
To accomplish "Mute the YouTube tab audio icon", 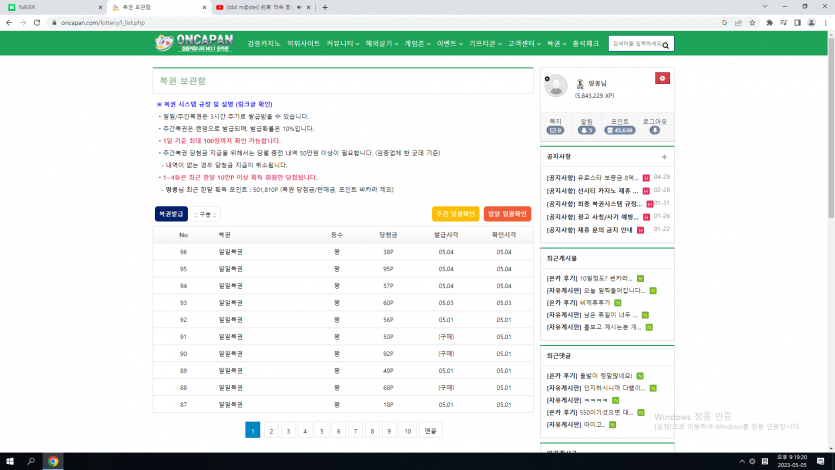I will pos(299,7).
